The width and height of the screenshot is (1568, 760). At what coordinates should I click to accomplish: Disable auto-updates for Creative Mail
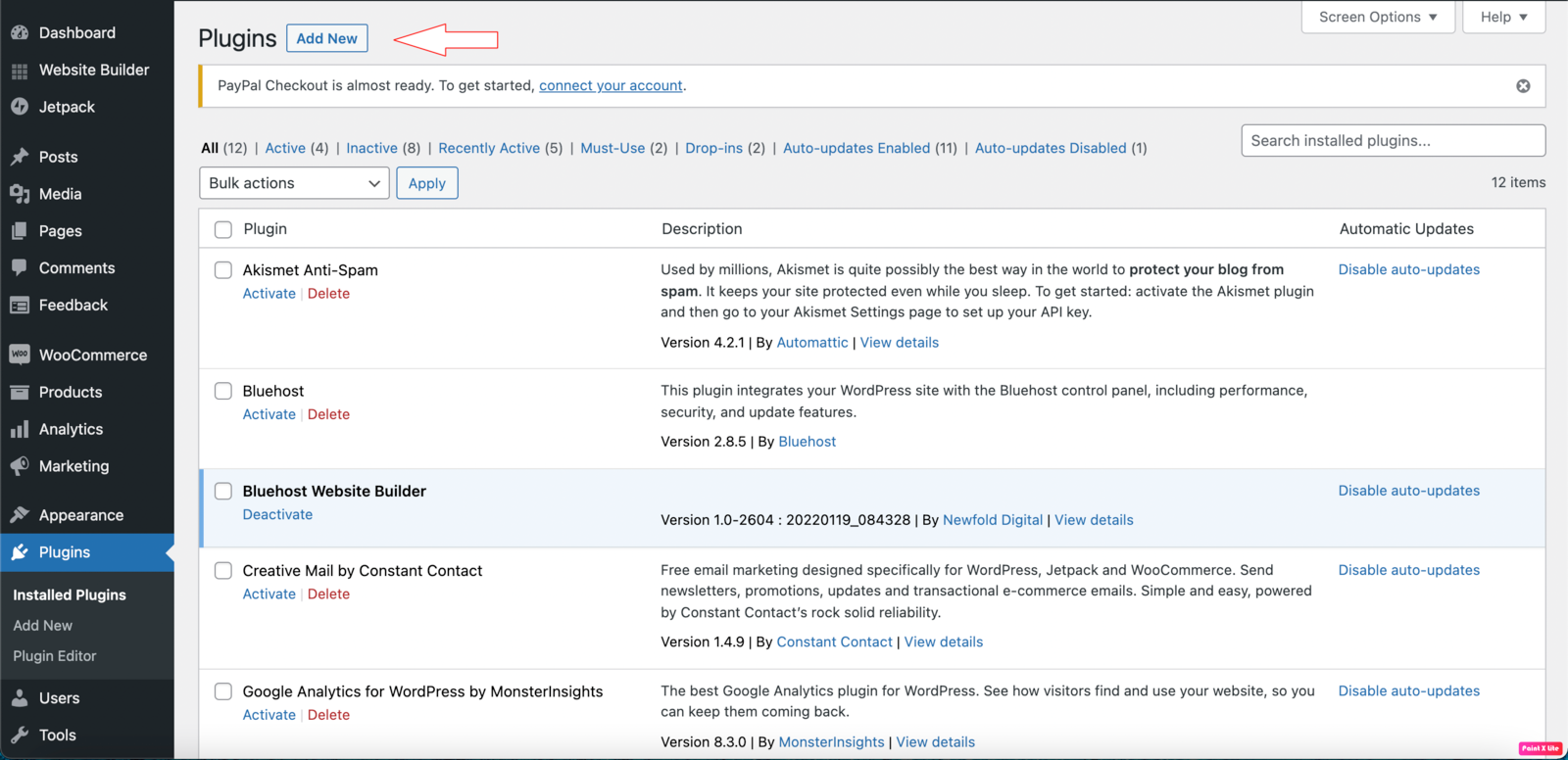point(1409,570)
